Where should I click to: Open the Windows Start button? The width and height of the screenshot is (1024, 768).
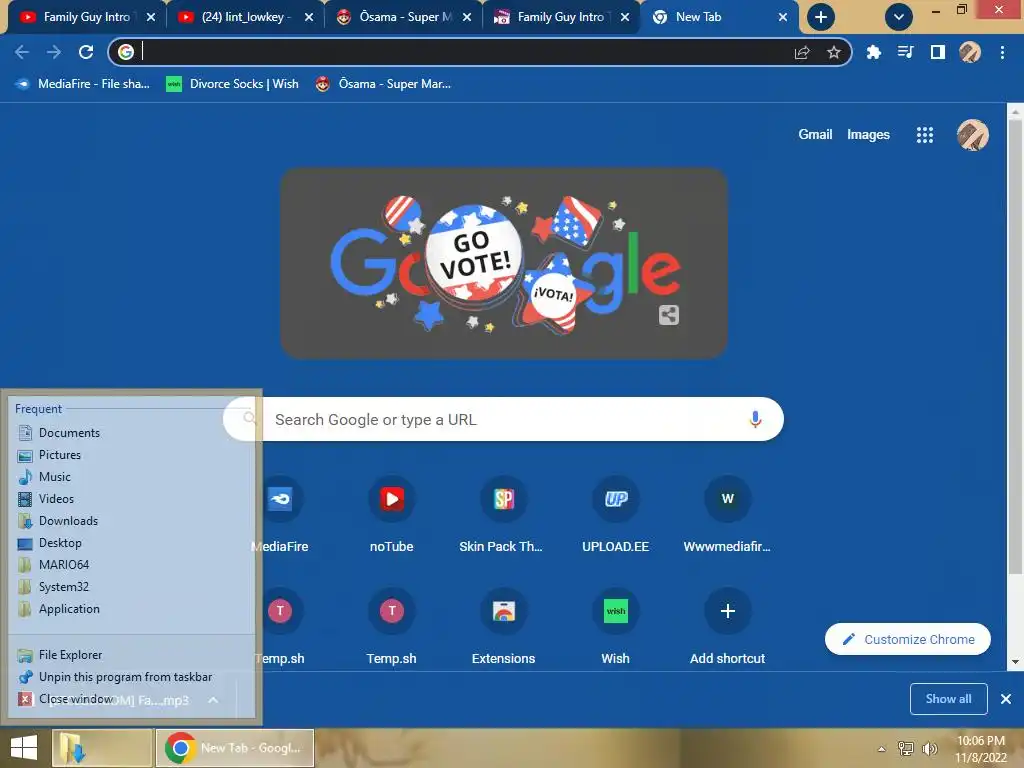pos(24,748)
